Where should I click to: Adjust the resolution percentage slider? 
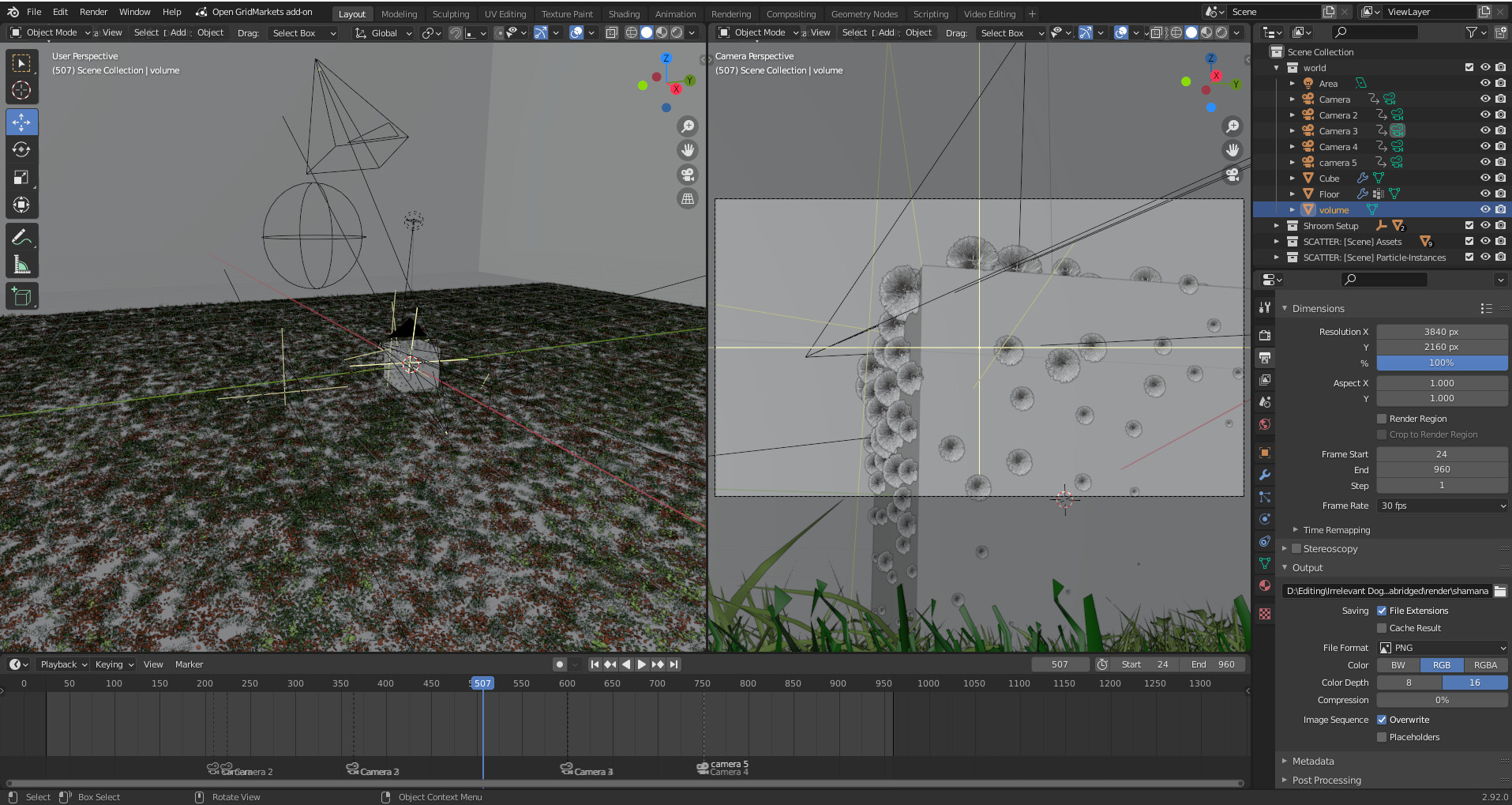[1442, 363]
